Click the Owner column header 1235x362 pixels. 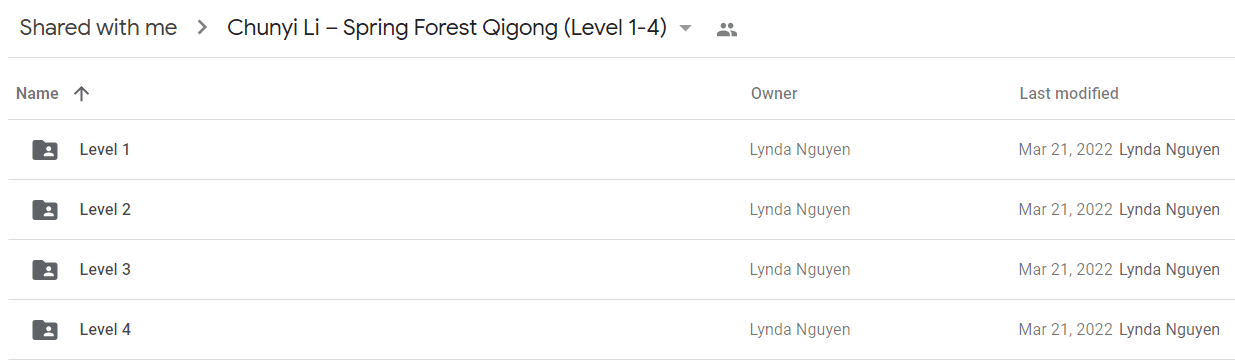[x=774, y=93]
